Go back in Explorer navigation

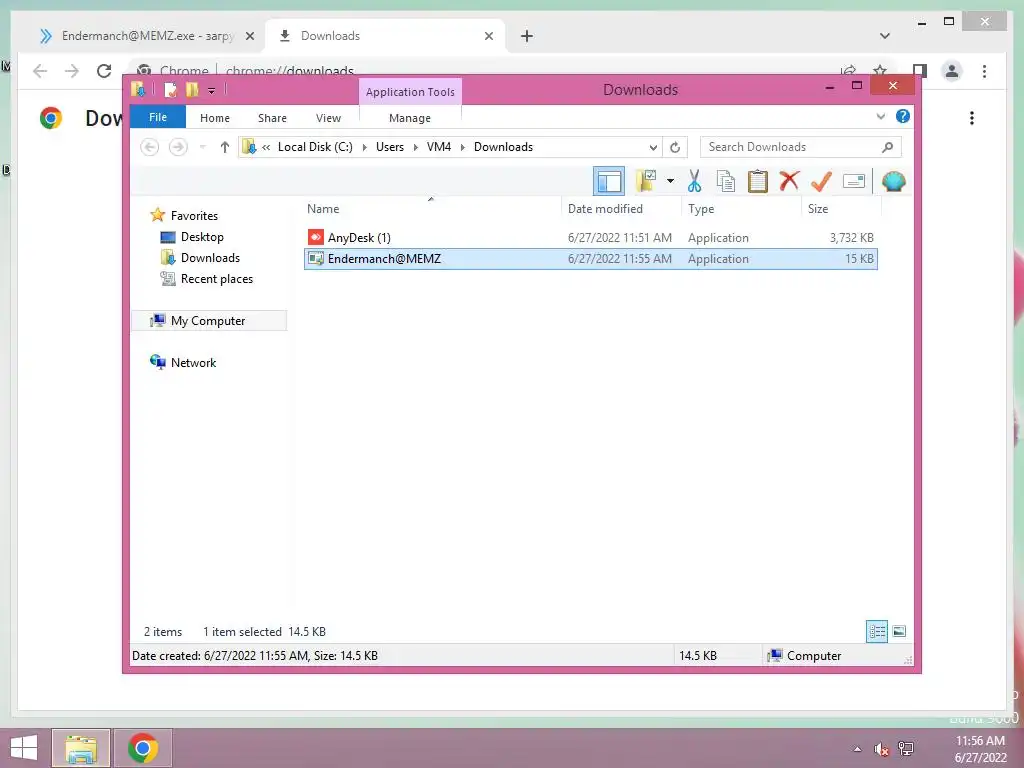pyautogui.click(x=150, y=147)
